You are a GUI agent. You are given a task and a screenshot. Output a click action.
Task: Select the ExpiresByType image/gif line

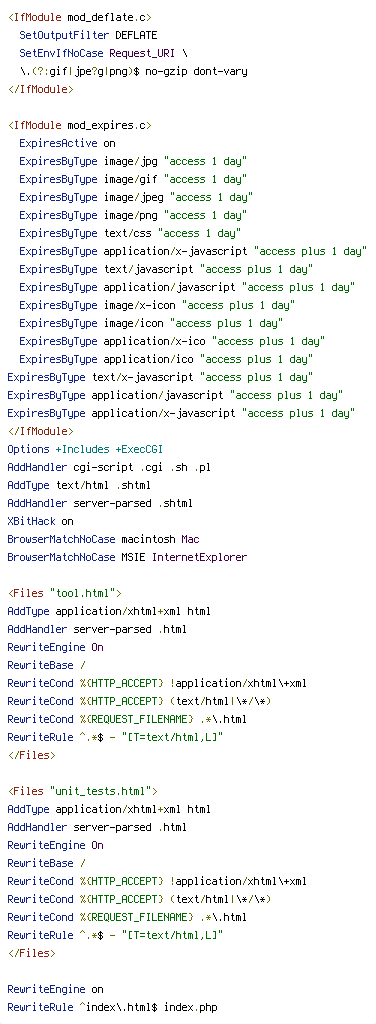pos(133,179)
